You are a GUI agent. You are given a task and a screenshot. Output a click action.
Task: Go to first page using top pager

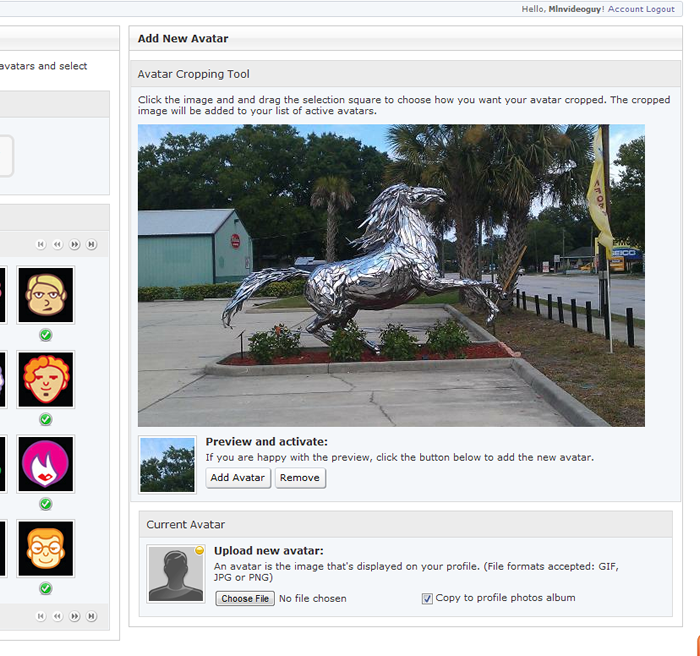click(41, 244)
